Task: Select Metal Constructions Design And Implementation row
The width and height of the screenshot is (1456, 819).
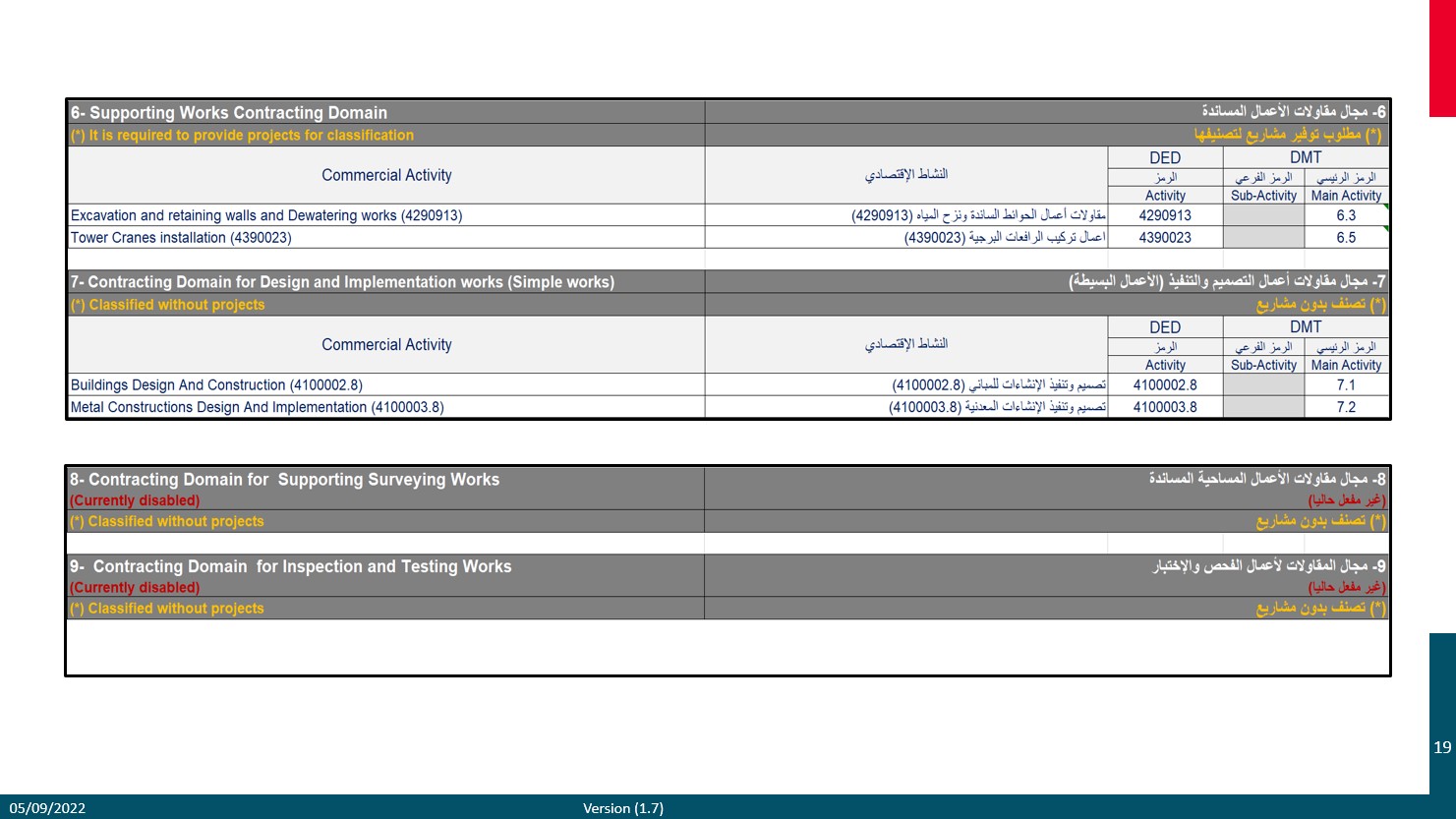Action: [x=258, y=407]
